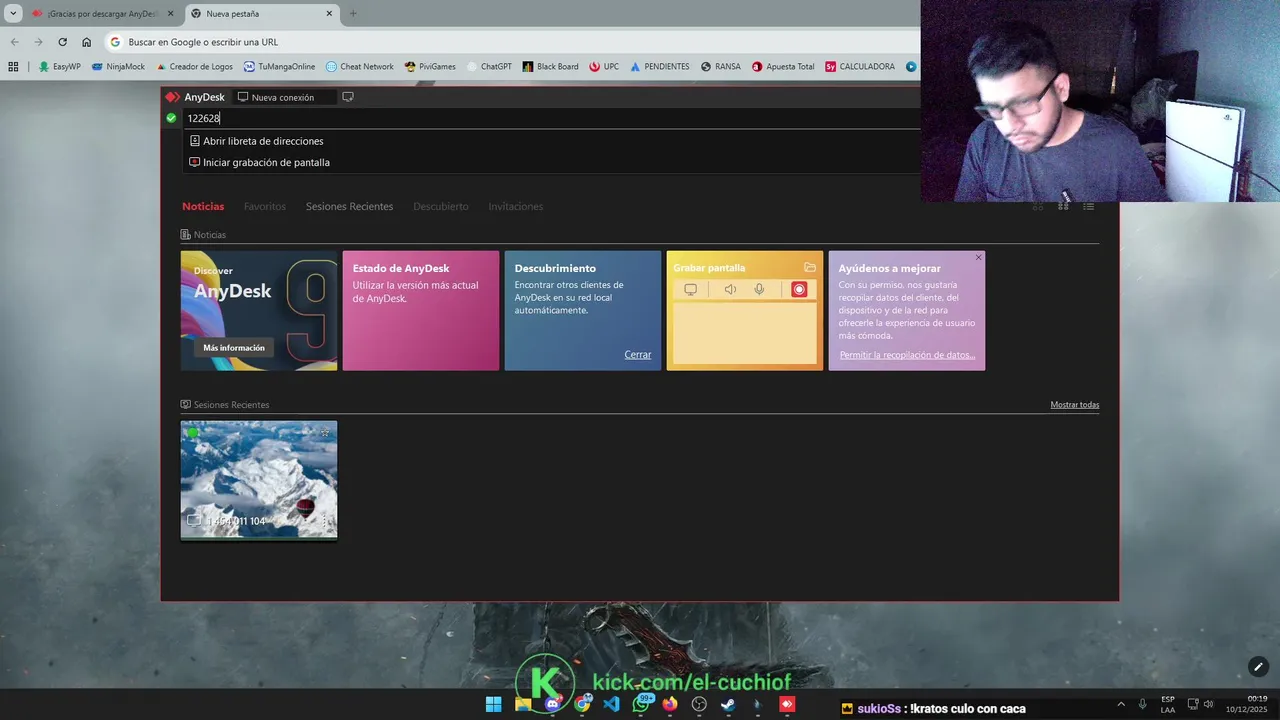Open Discord from the taskbar
The image size is (1280, 720).
click(x=553, y=704)
